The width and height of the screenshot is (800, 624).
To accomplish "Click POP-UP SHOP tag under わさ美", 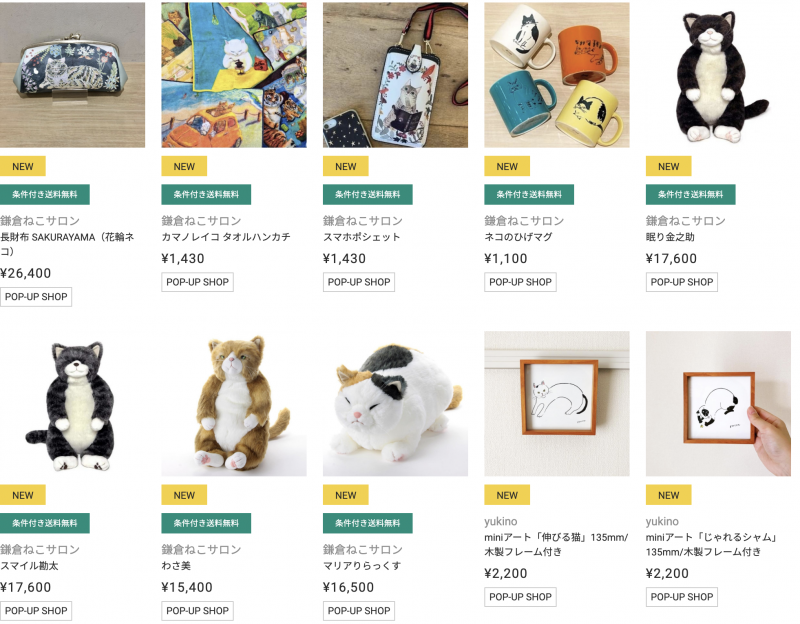I will coord(197,611).
